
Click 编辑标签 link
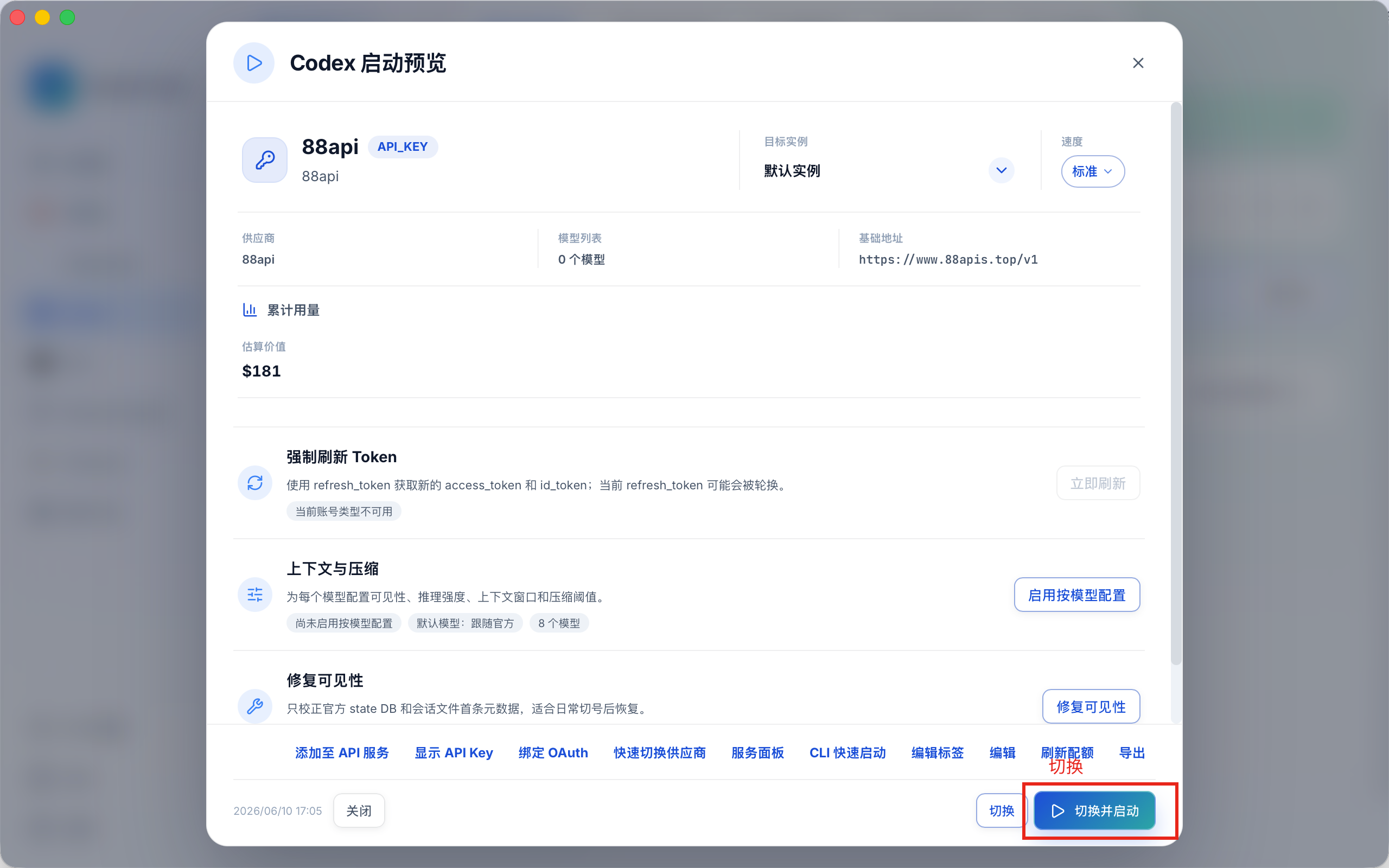point(937,752)
